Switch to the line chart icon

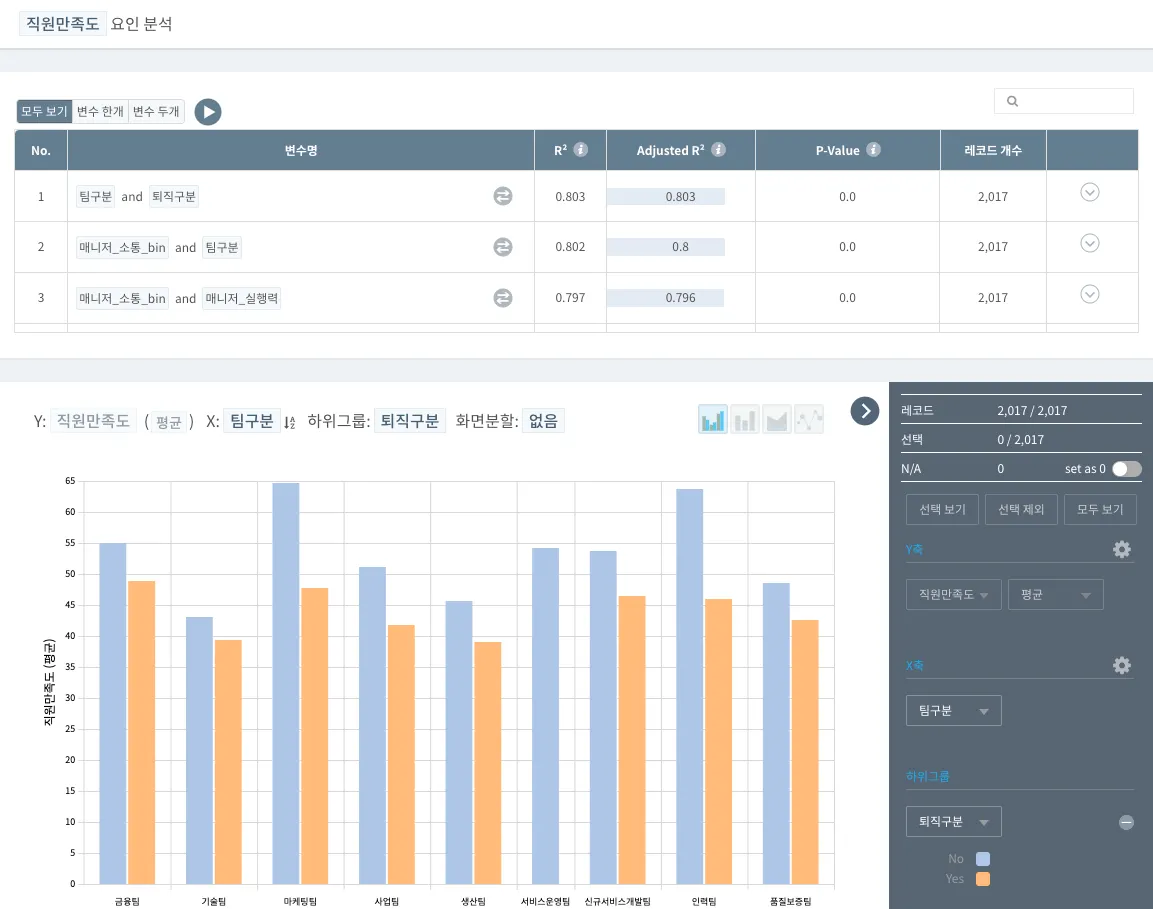coord(809,420)
